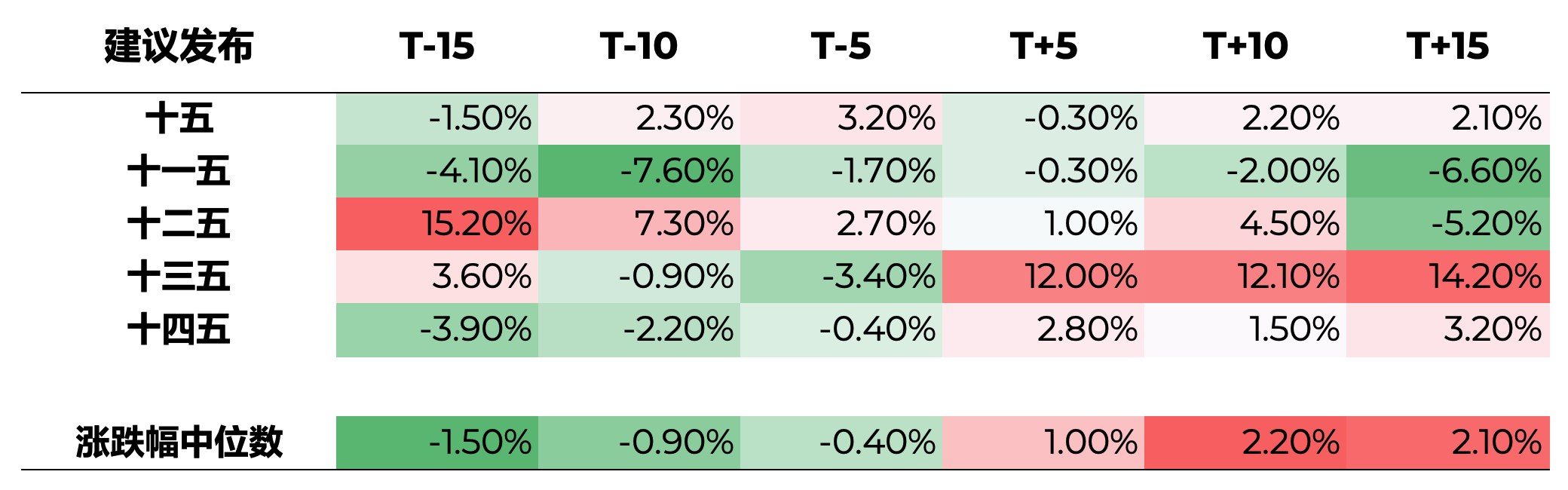Click the 十一五 row label
The width and height of the screenshot is (1568, 490).
[179, 171]
